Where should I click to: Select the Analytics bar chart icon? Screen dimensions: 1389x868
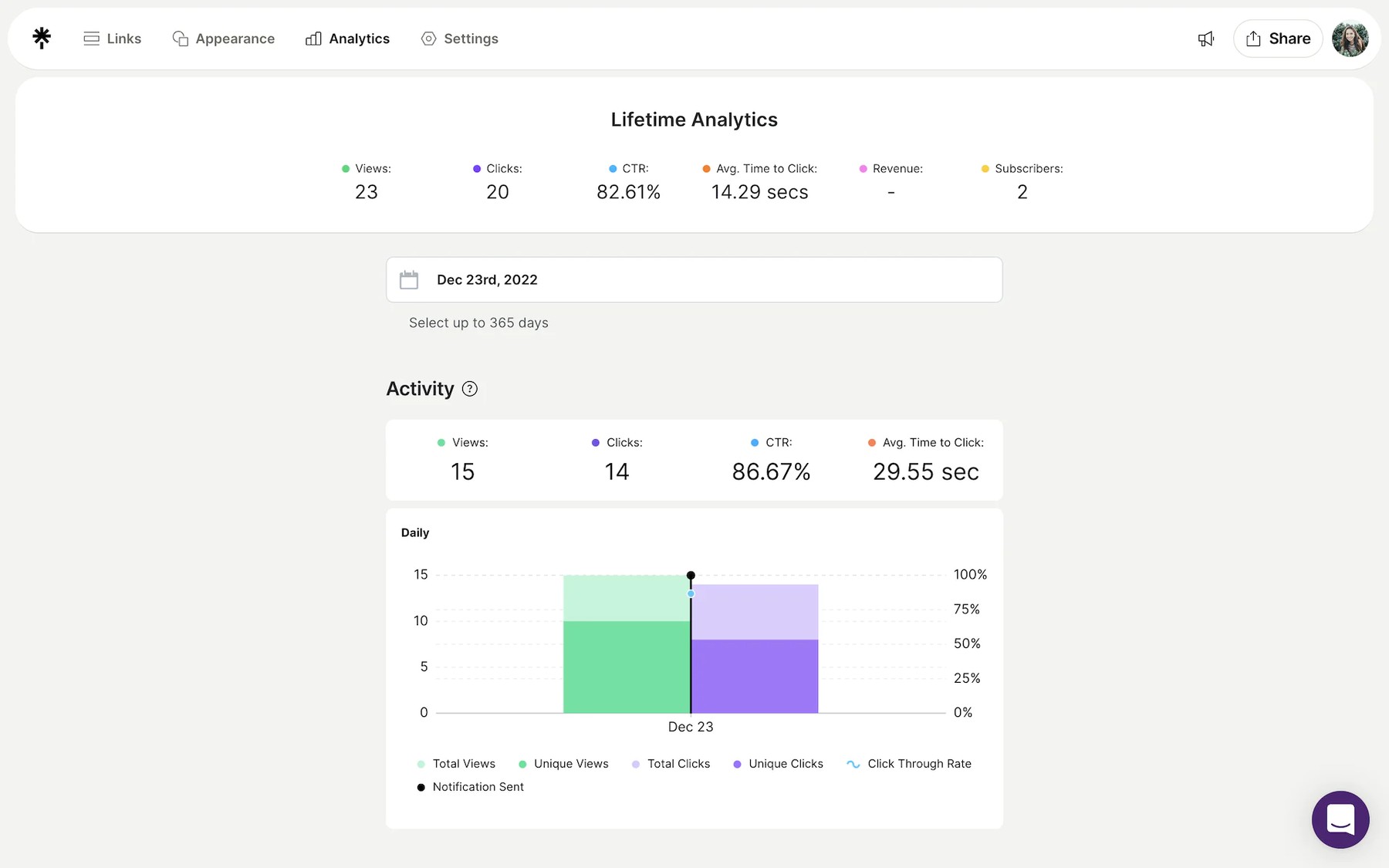pyautogui.click(x=313, y=38)
